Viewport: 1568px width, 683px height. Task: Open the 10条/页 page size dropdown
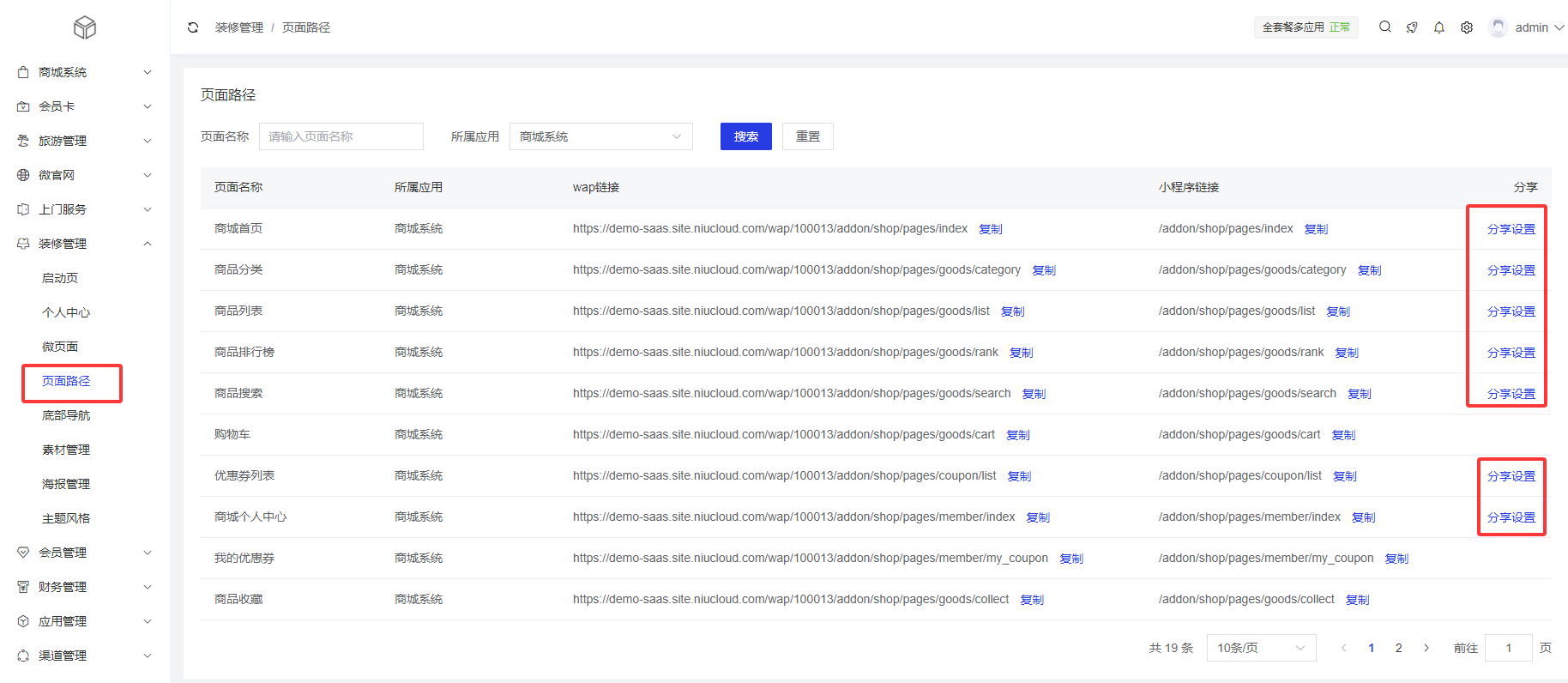1260,648
